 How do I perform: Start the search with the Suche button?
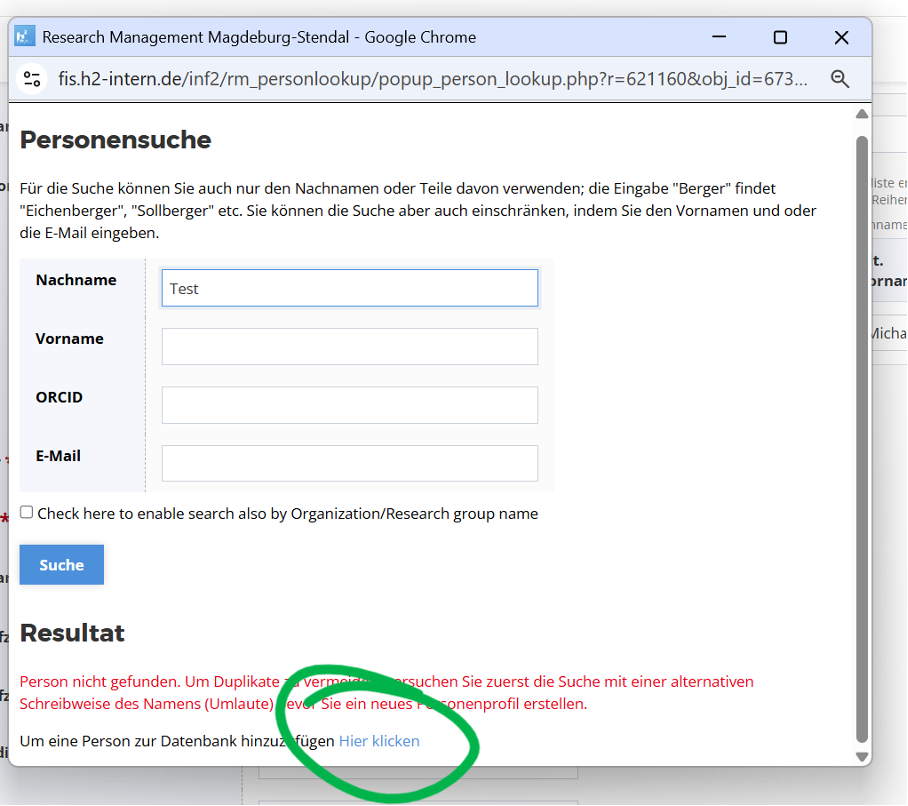coord(61,565)
